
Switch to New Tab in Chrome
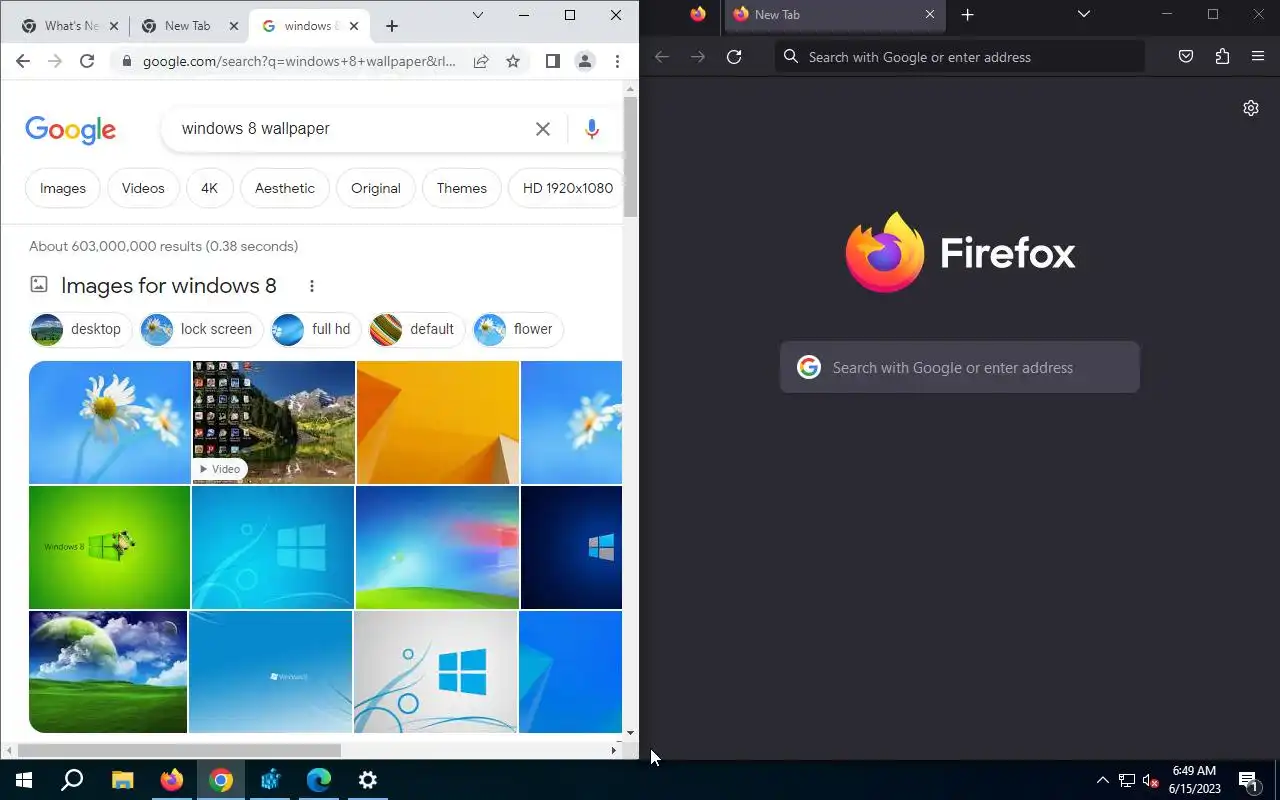click(x=188, y=26)
